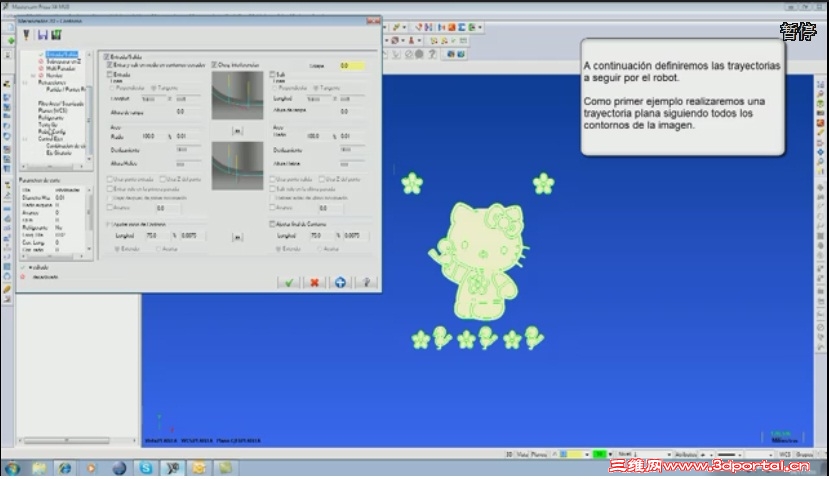829x479 pixels.
Task: Toggle entering and exiting at midpoint of closed contours
Action: (110, 65)
